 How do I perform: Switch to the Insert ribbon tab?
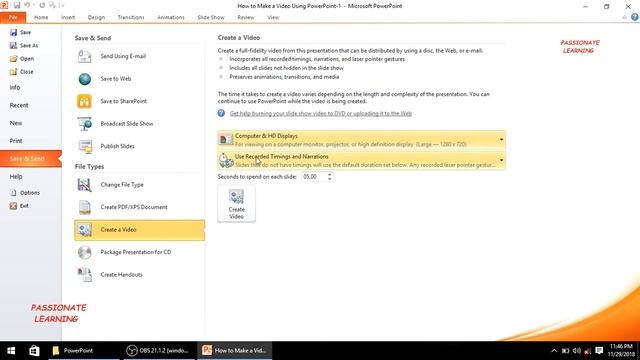(68, 18)
